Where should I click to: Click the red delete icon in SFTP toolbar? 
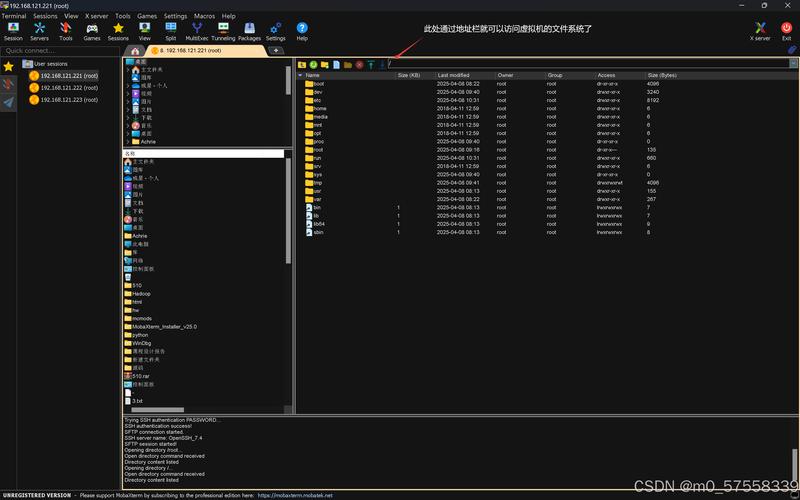359,64
